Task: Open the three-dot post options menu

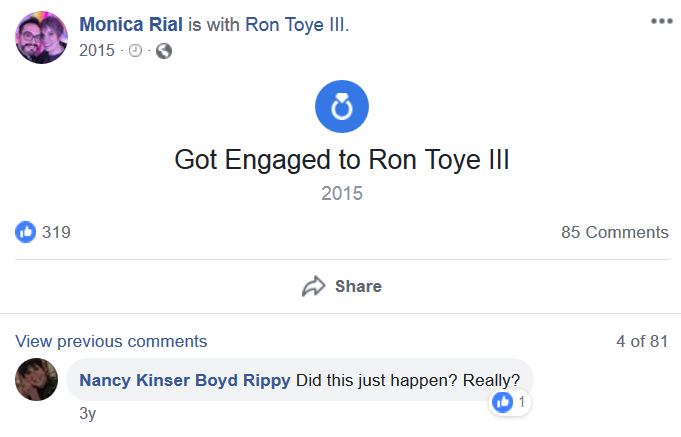Action: pos(661,21)
